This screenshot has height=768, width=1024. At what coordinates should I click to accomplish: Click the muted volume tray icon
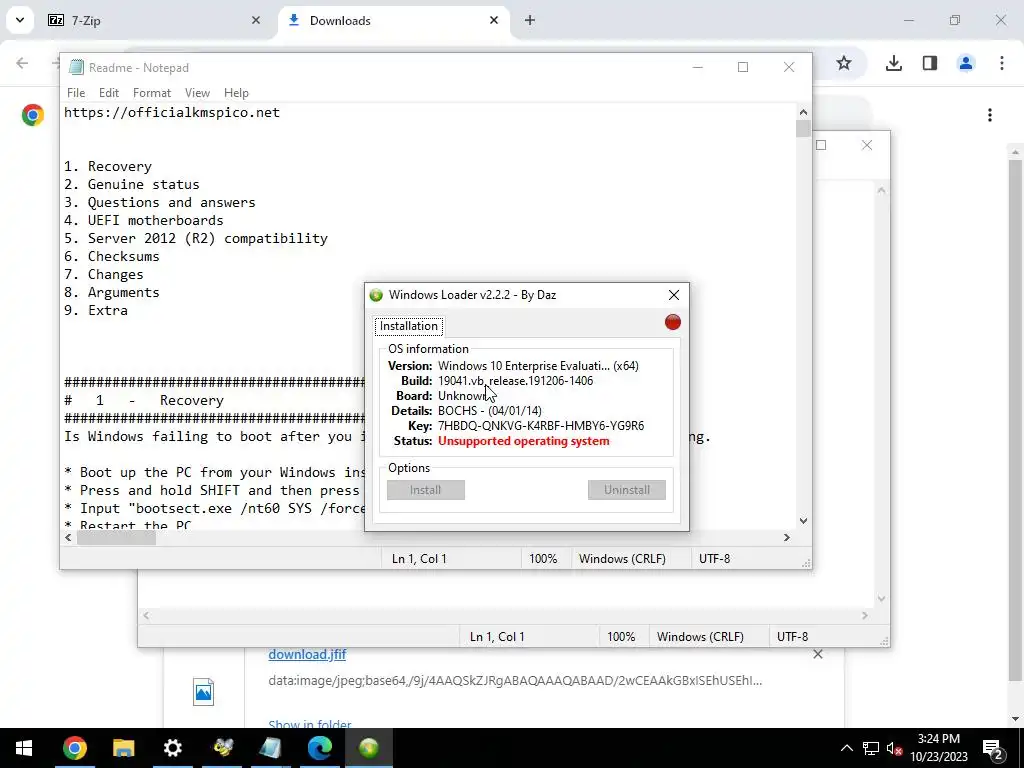[x=895, y=748]
